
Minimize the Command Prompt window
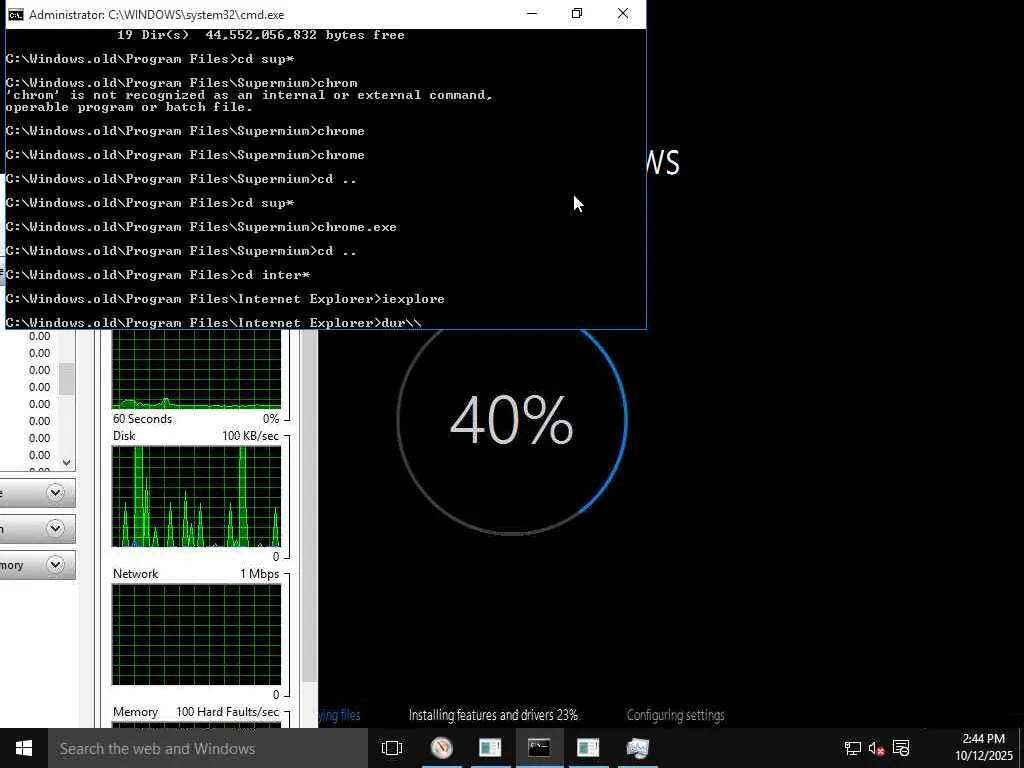[532, 14]
